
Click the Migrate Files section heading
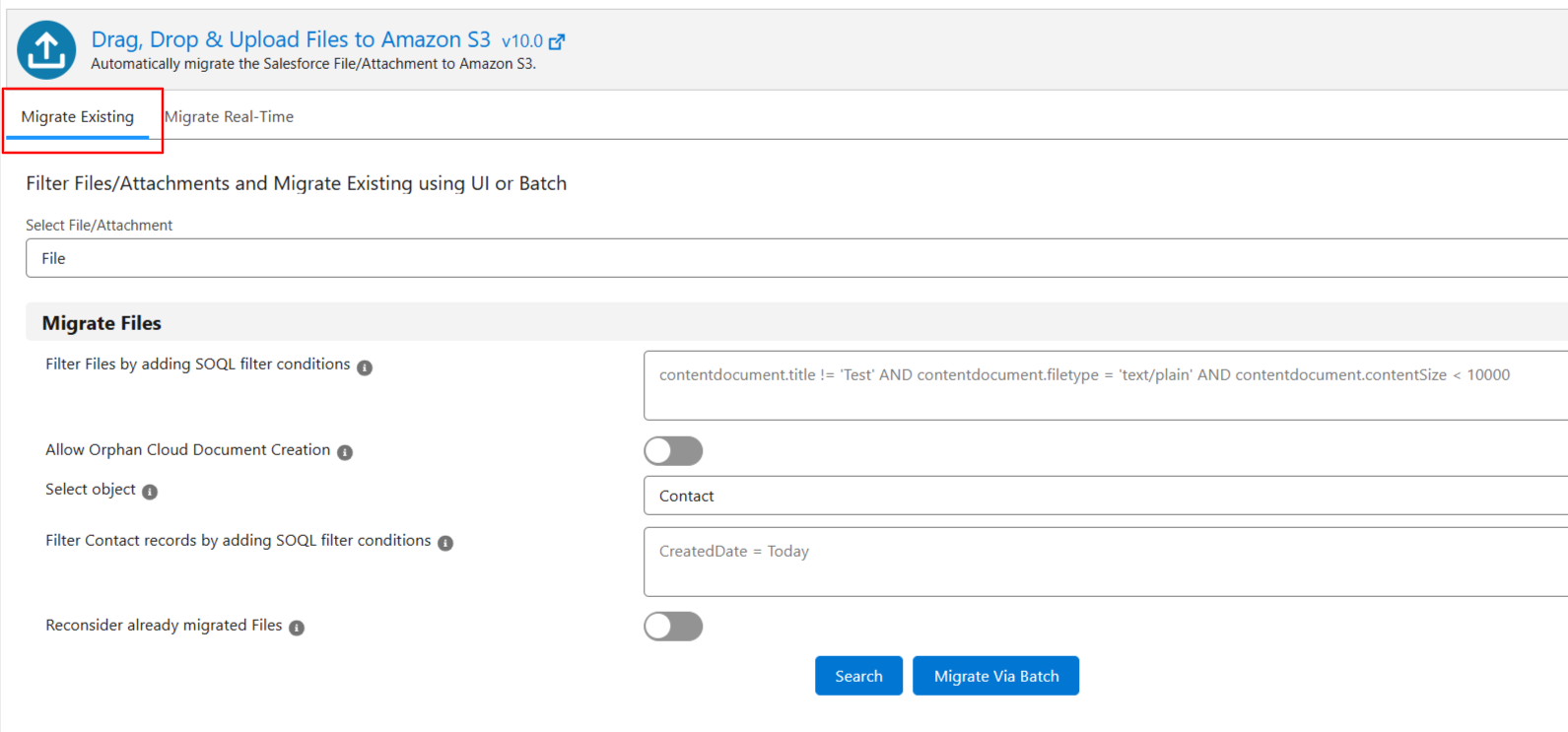pyautogui.click(x=102, y=323)
